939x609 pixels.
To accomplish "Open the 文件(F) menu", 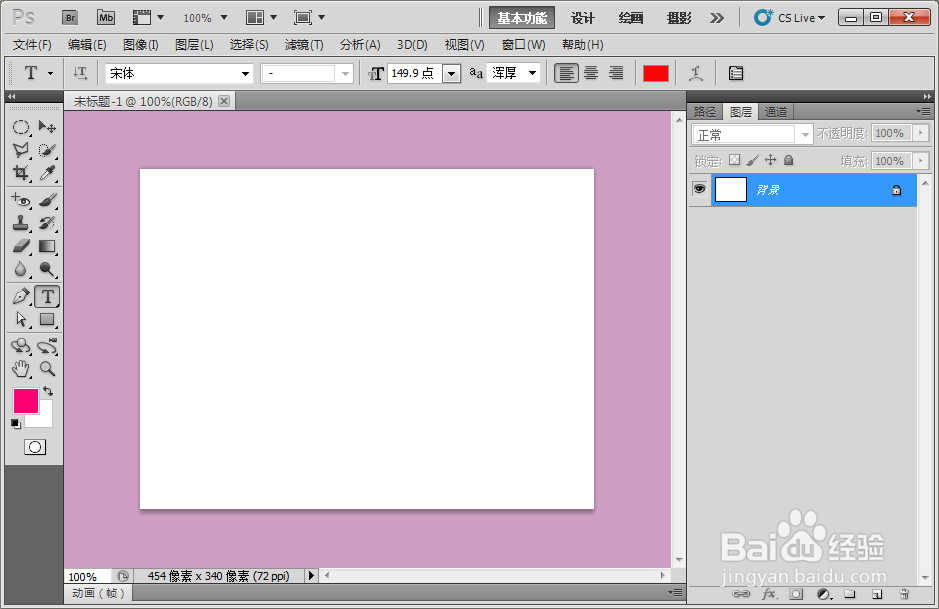I will point(32,45).
